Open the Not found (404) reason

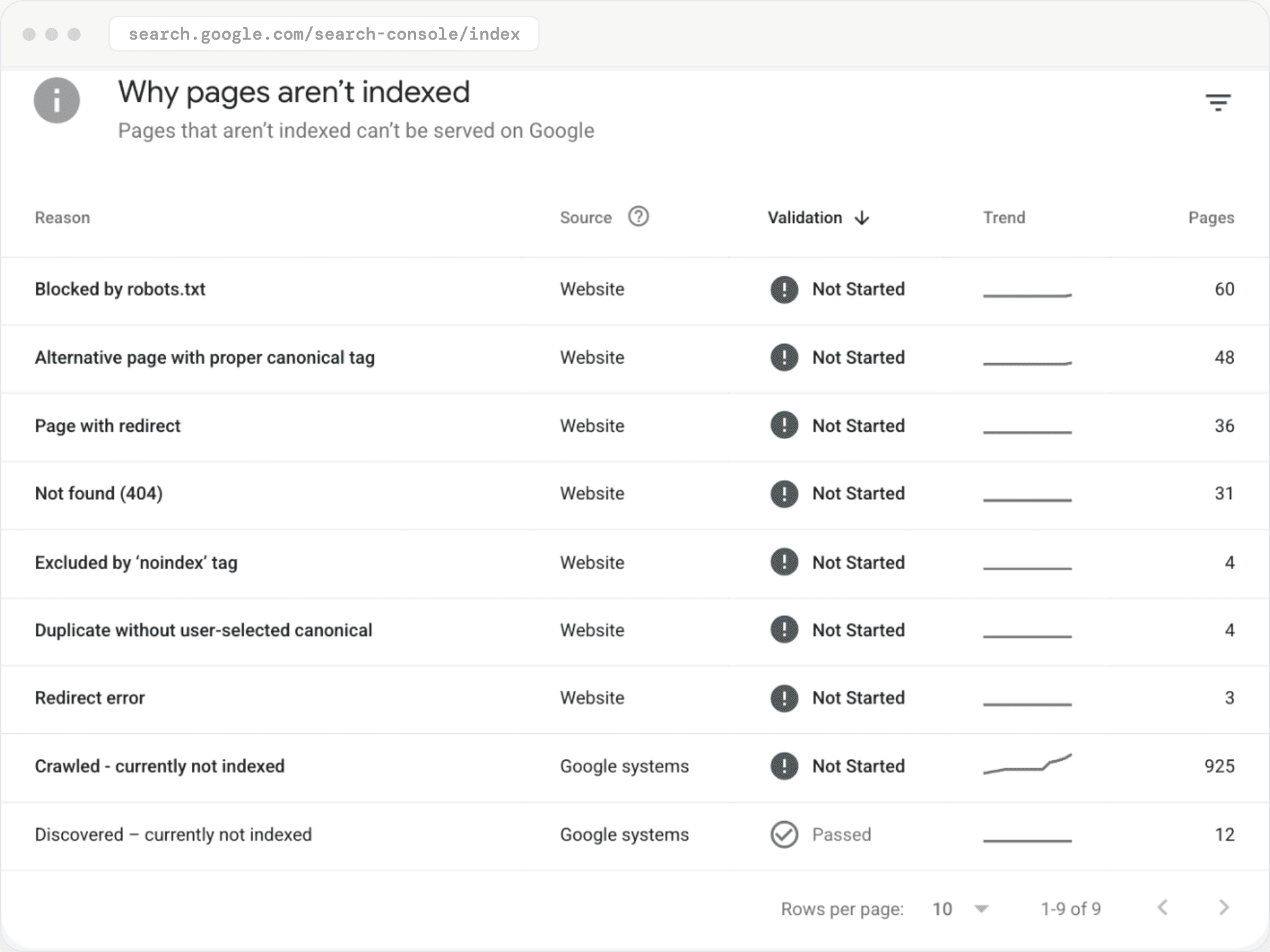point(99,494)
